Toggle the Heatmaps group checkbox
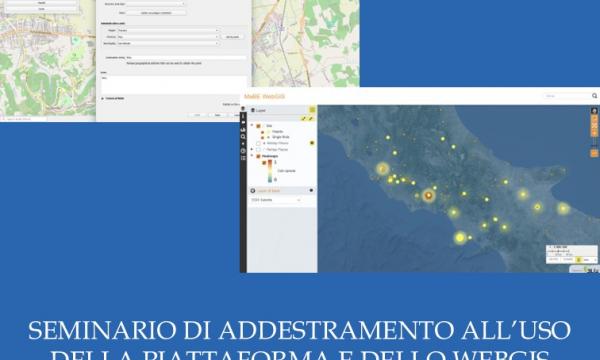The image size is (600, 360). click(x=258, y=156)
